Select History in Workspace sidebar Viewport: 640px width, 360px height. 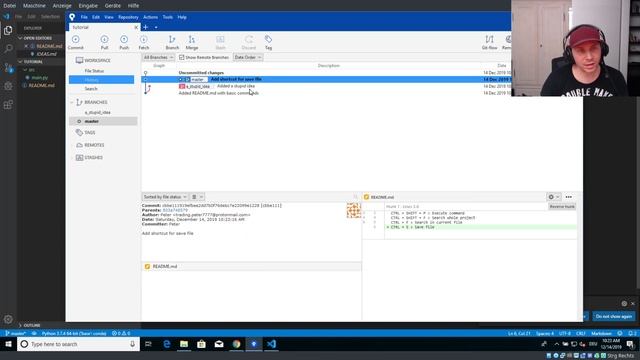click(x=101, y=80)
